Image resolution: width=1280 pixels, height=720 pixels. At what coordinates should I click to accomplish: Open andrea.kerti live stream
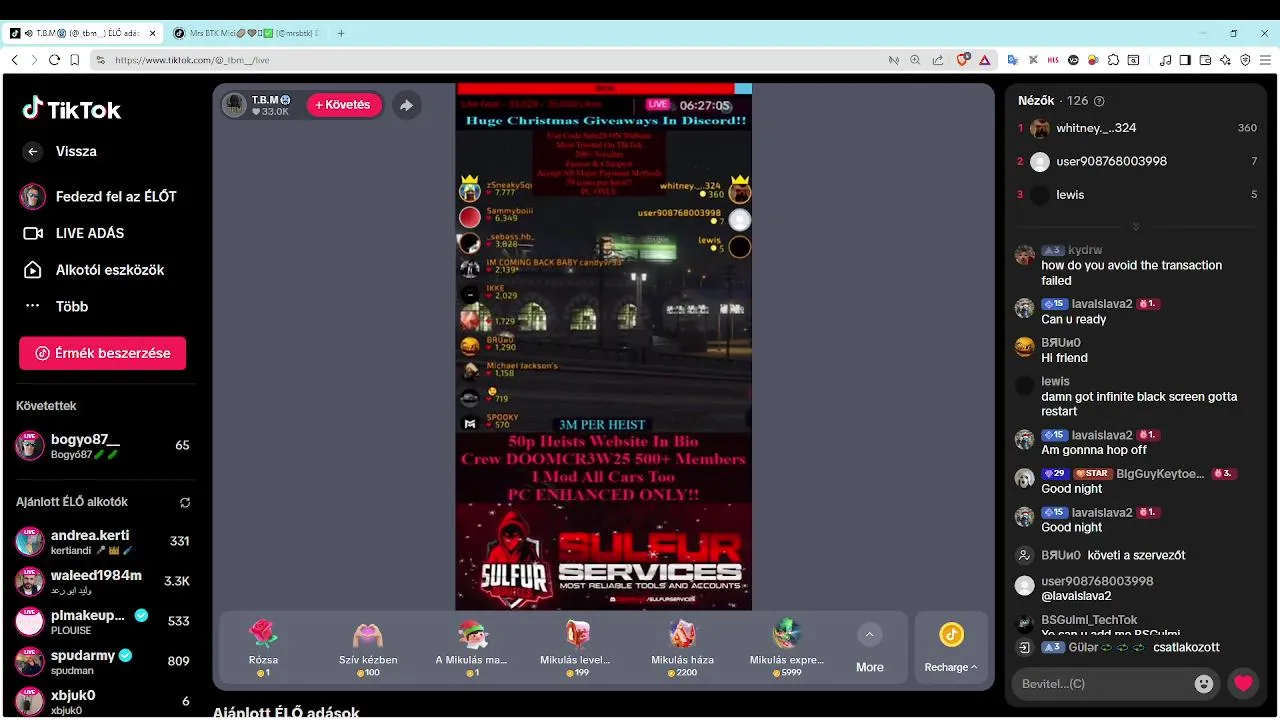102,542
